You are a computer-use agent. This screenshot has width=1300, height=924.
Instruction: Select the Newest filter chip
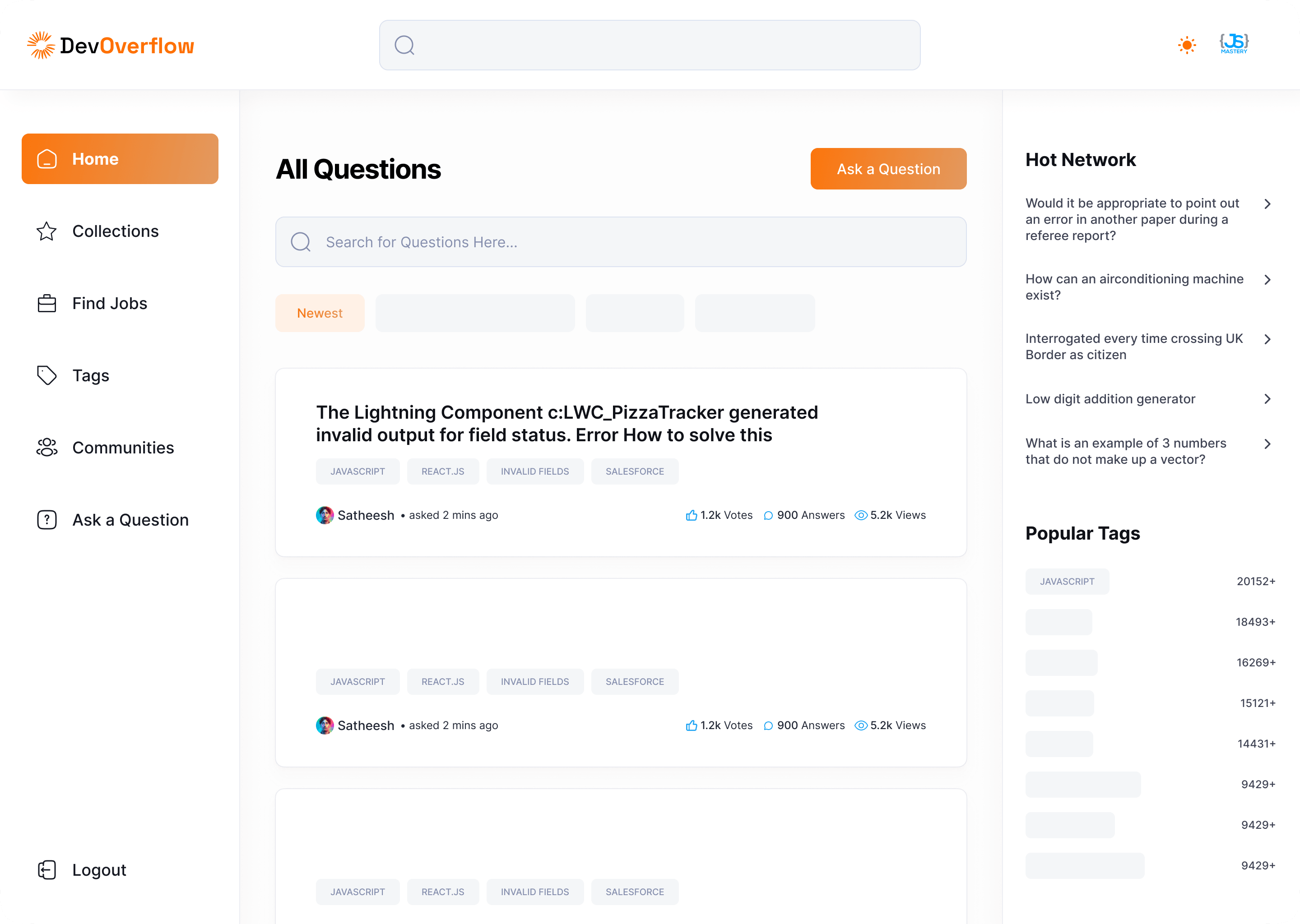[320, 313]
